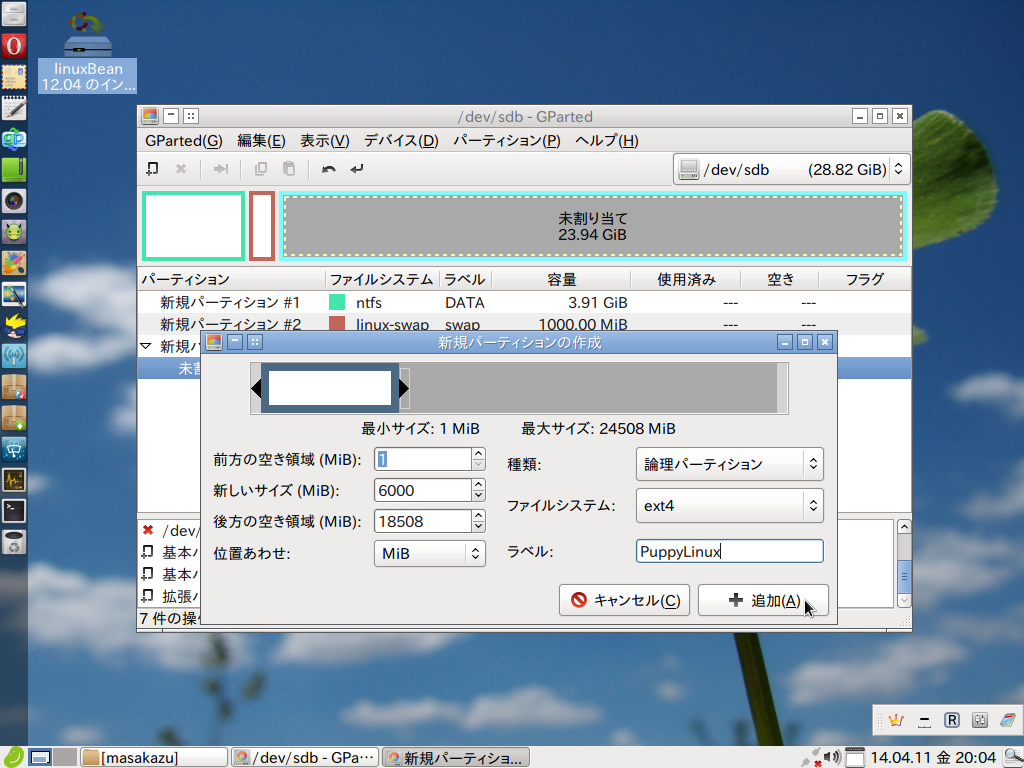Screen dimensions: 1024x768
Task: Click the volume speaker icon in system tray
Action: pyautogui.click(x=831, y=757)
